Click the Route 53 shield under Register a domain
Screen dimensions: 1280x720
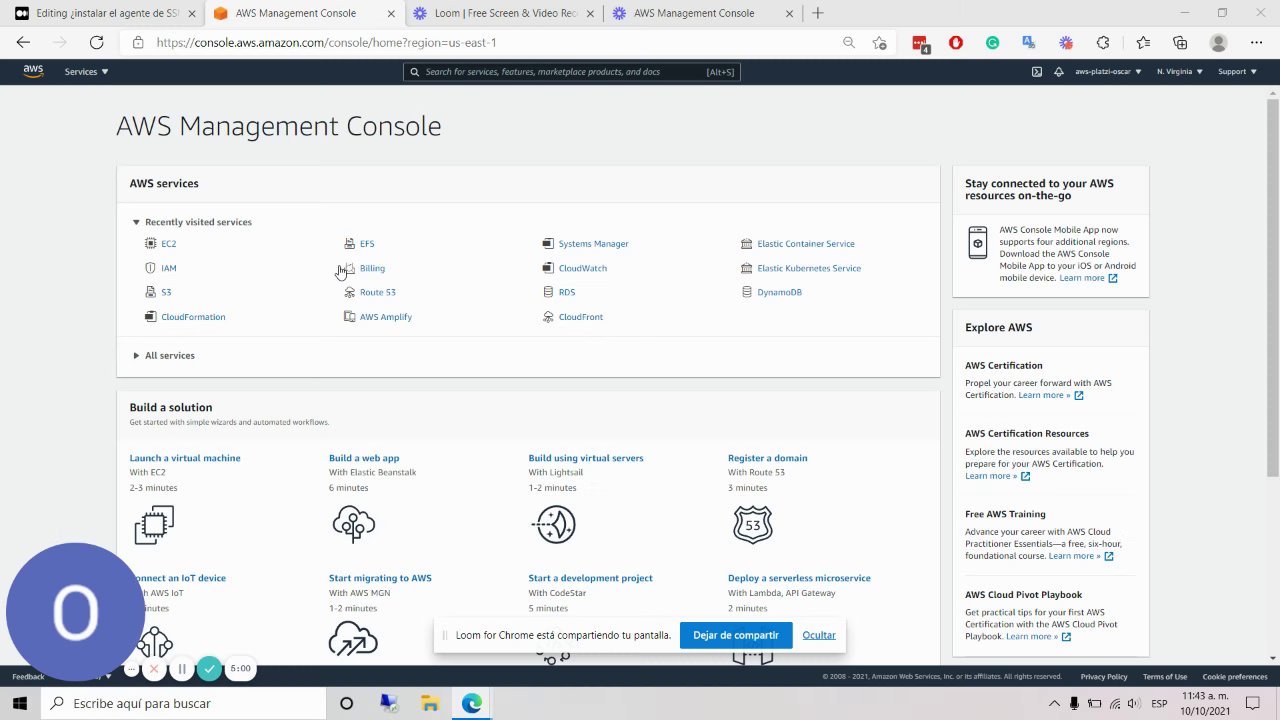coord(753,525)
